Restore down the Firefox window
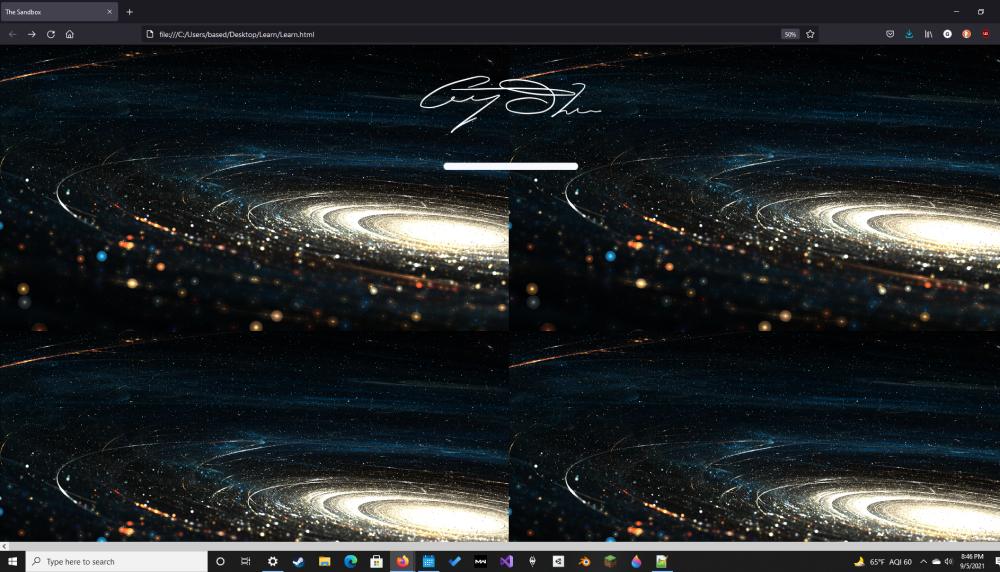 click(x=981, y=11)
